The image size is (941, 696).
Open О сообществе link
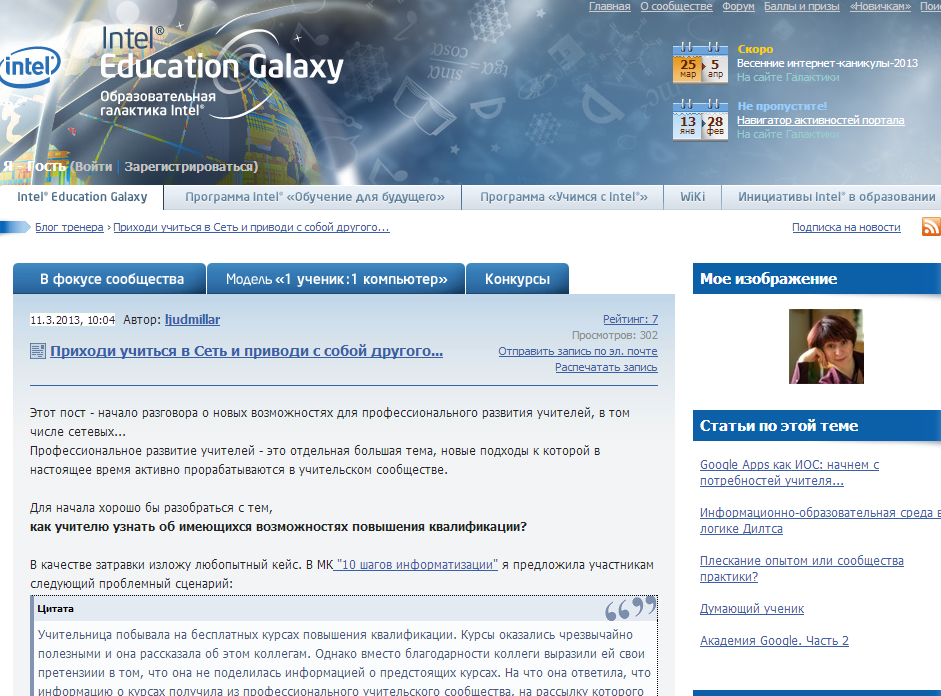click(x=676, y=7)
